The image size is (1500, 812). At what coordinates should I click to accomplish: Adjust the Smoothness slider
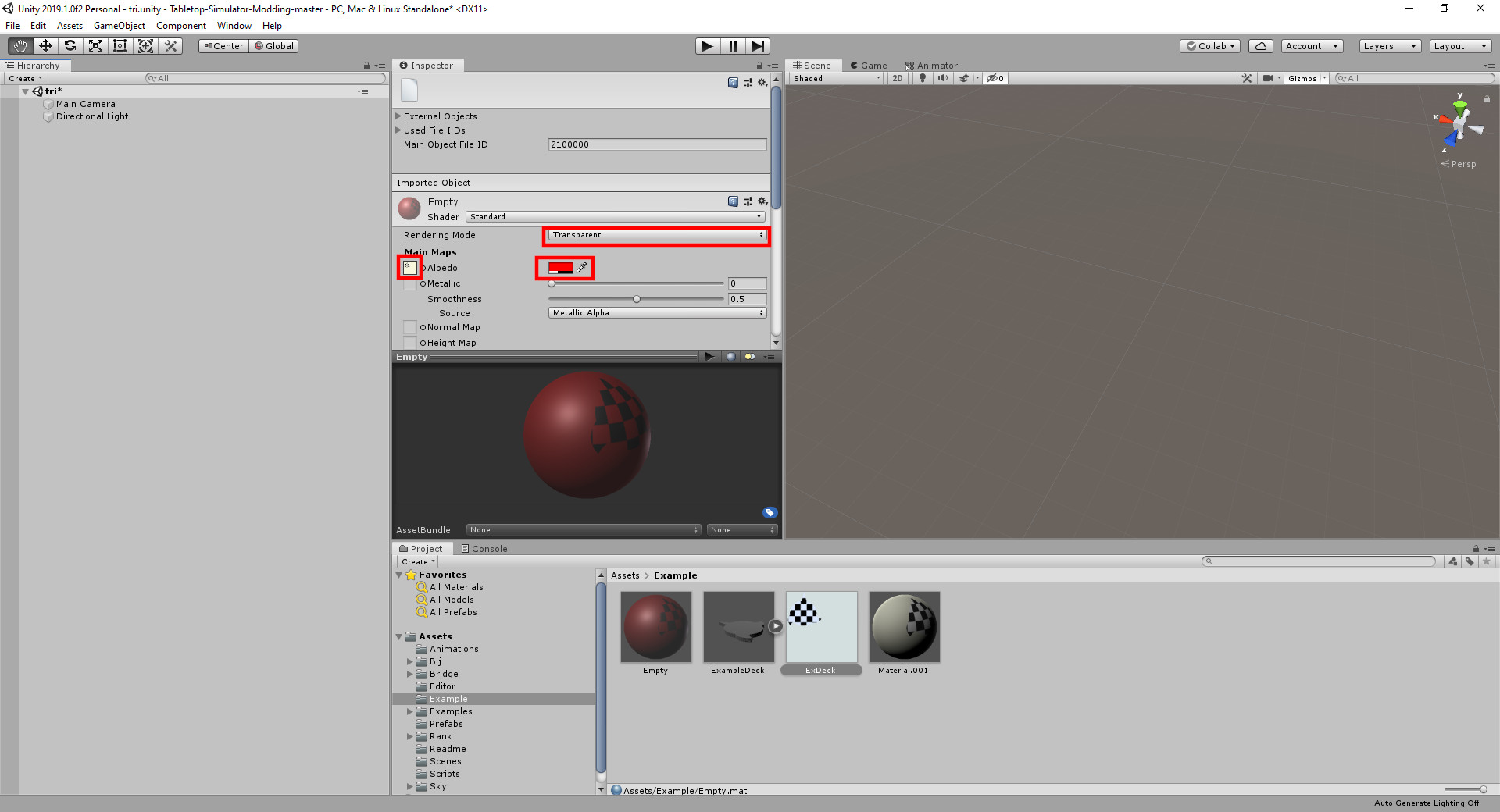[x=636, y=299]
